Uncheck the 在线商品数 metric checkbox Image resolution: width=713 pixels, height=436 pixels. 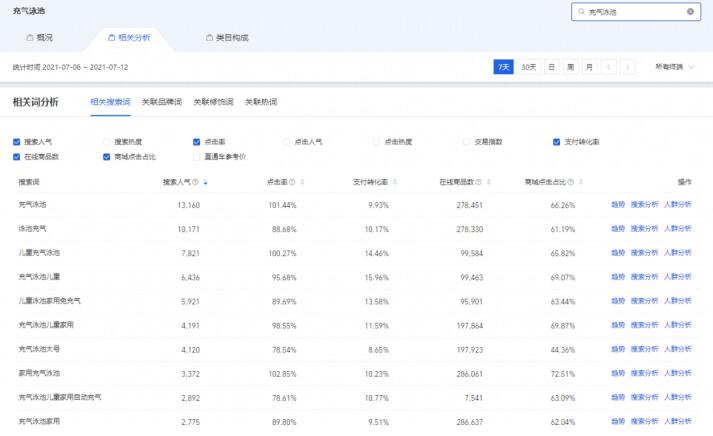(17, 157)
